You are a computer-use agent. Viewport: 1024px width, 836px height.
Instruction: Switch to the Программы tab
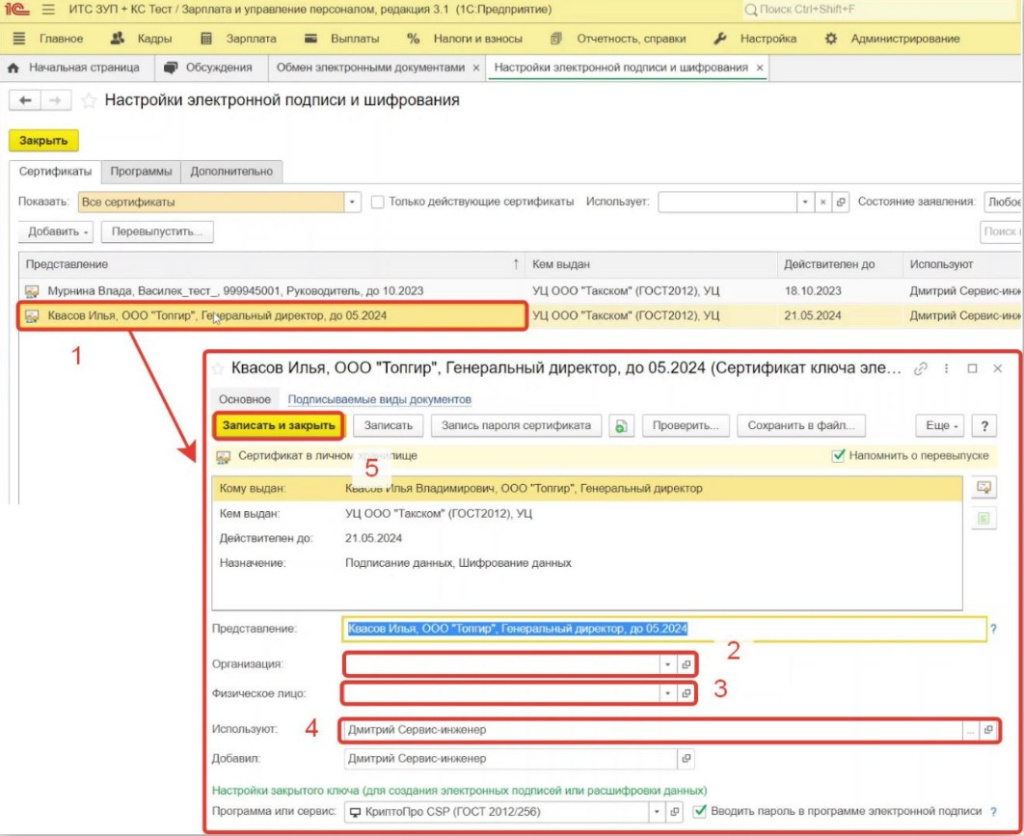click(141, 171)
